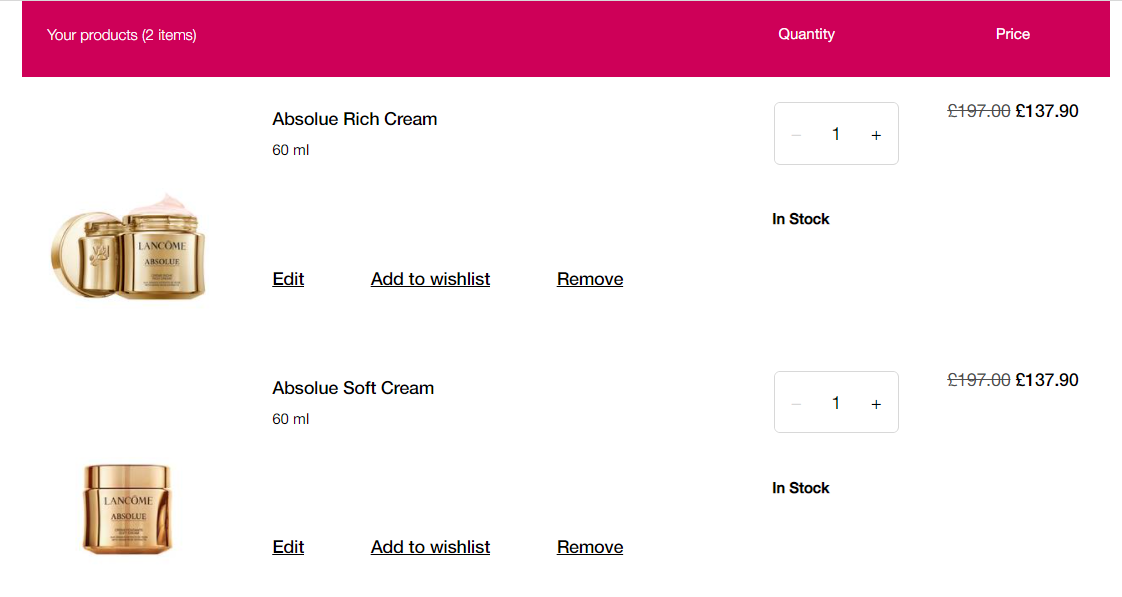Click the Quantity column header
Image resolution: width=1122 pixels, height=597 pixels.
[806, 34]
